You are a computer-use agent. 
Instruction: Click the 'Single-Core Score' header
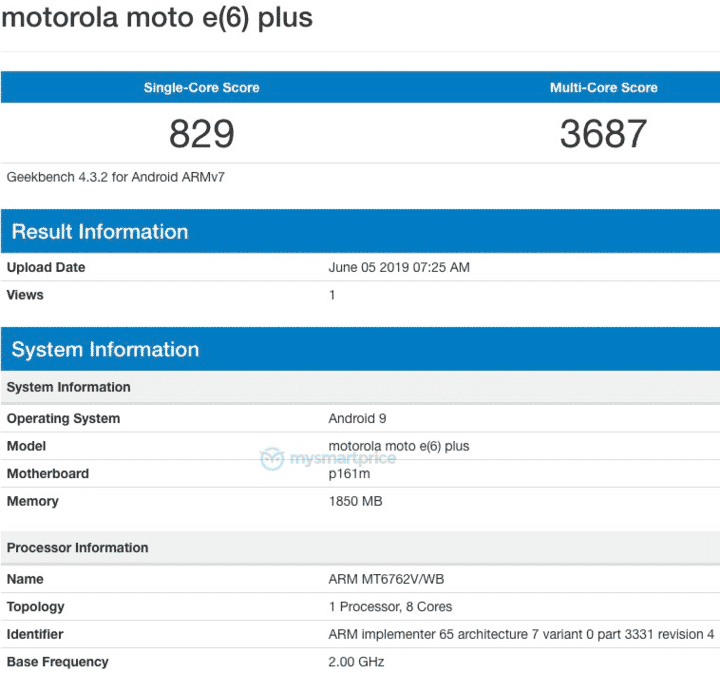tap(202, 87)
